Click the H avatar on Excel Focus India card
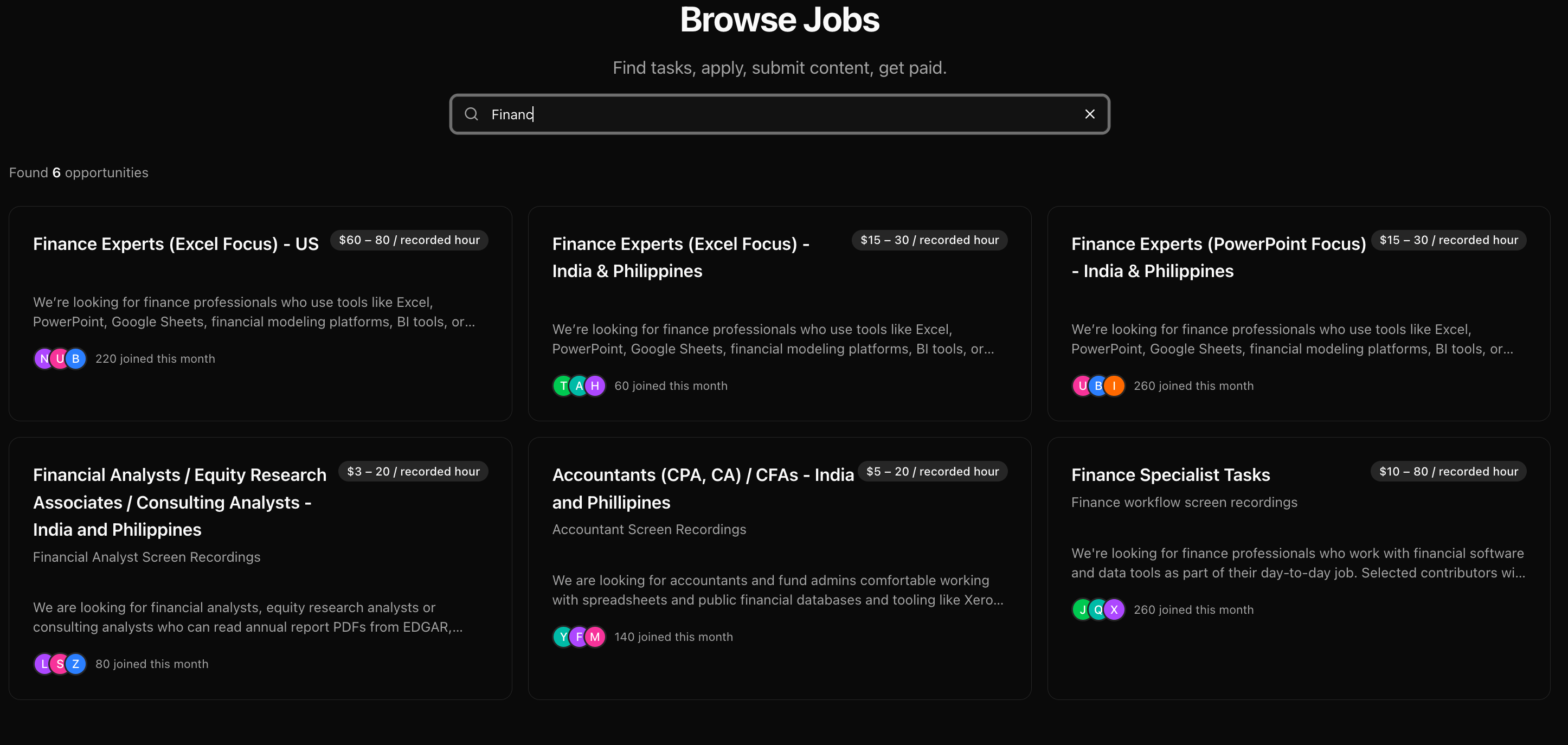 click(595, 386)
